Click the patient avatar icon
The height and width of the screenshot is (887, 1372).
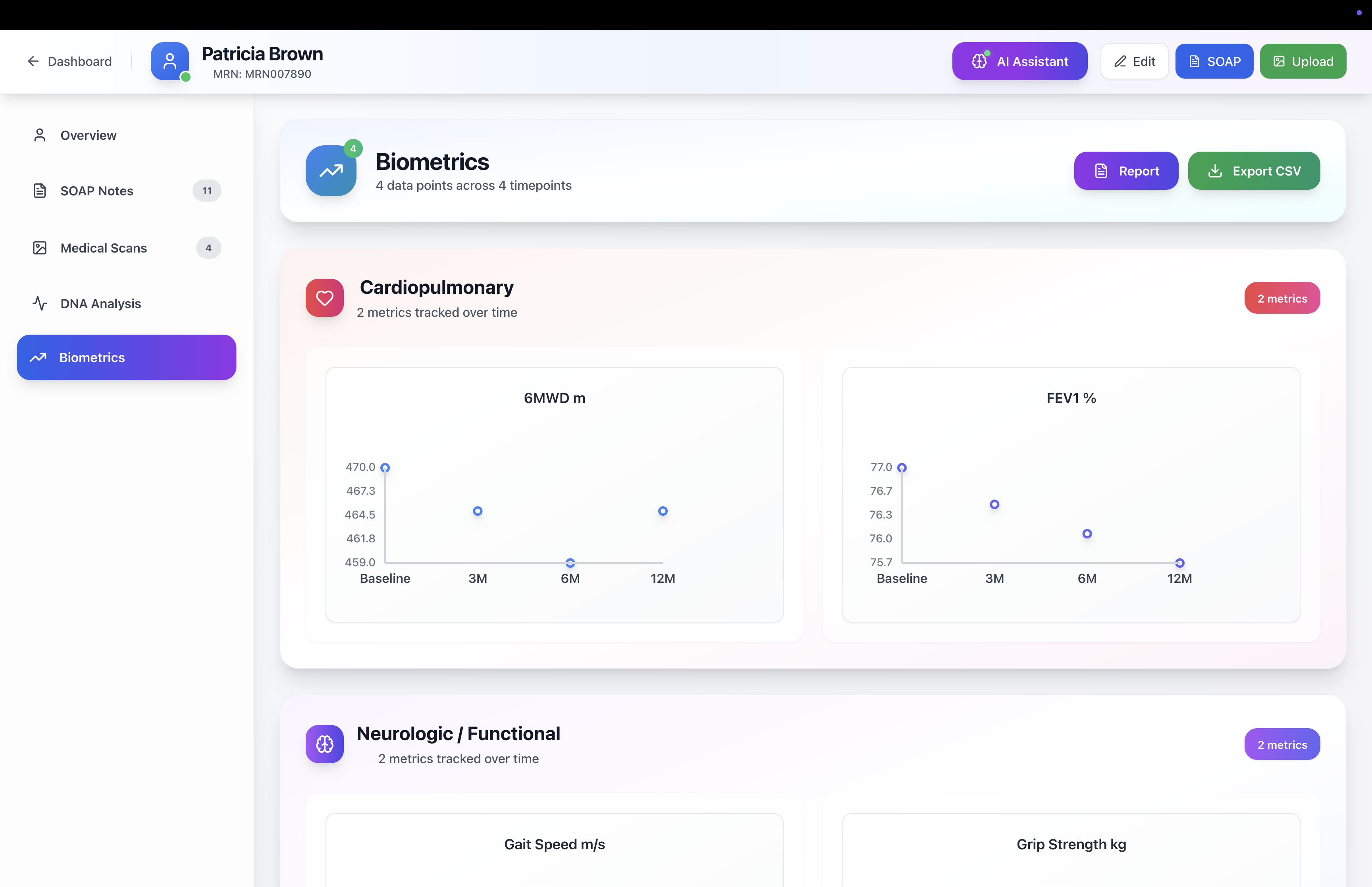click(x=169, y=61)
